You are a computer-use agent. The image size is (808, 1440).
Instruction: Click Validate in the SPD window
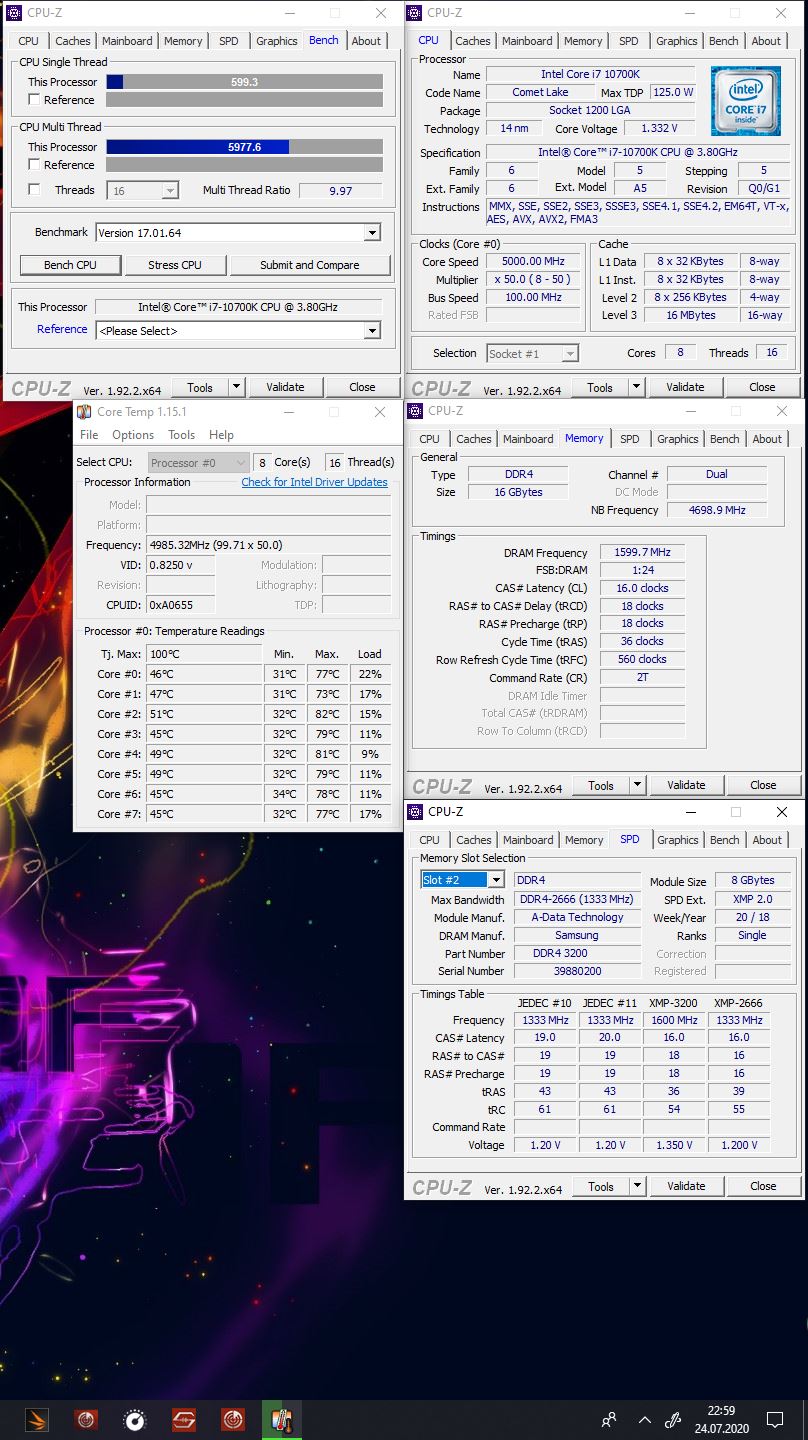pos(686,1186)
